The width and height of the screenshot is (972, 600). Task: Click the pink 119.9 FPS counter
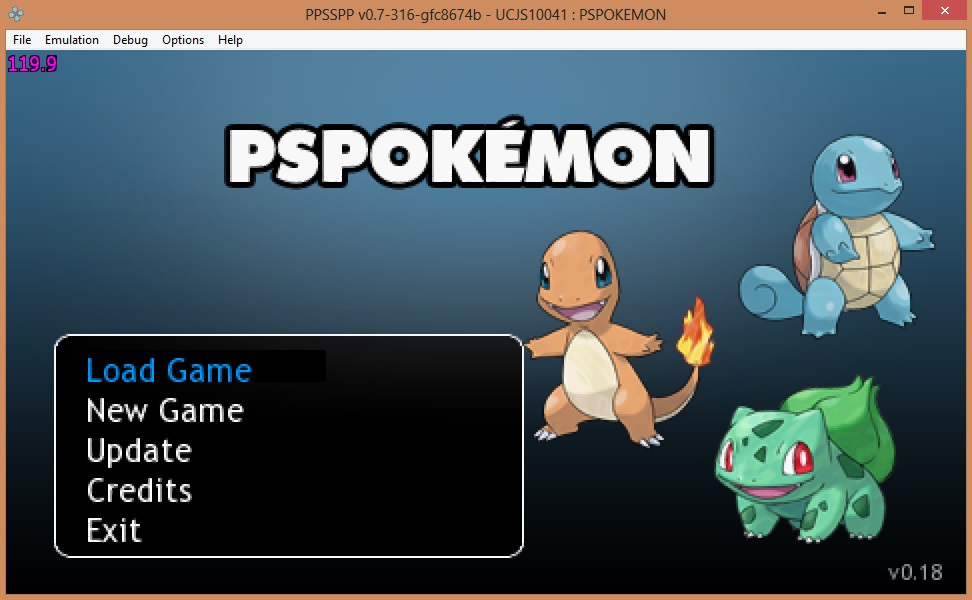point(32,64)
